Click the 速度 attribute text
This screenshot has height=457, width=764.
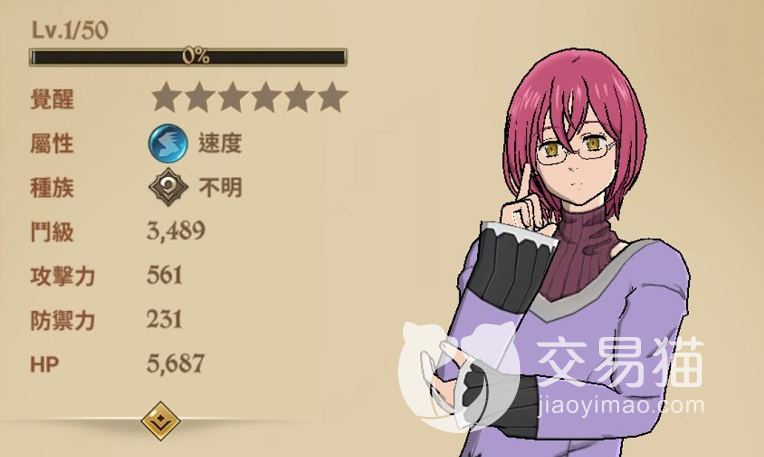[220, 143]
